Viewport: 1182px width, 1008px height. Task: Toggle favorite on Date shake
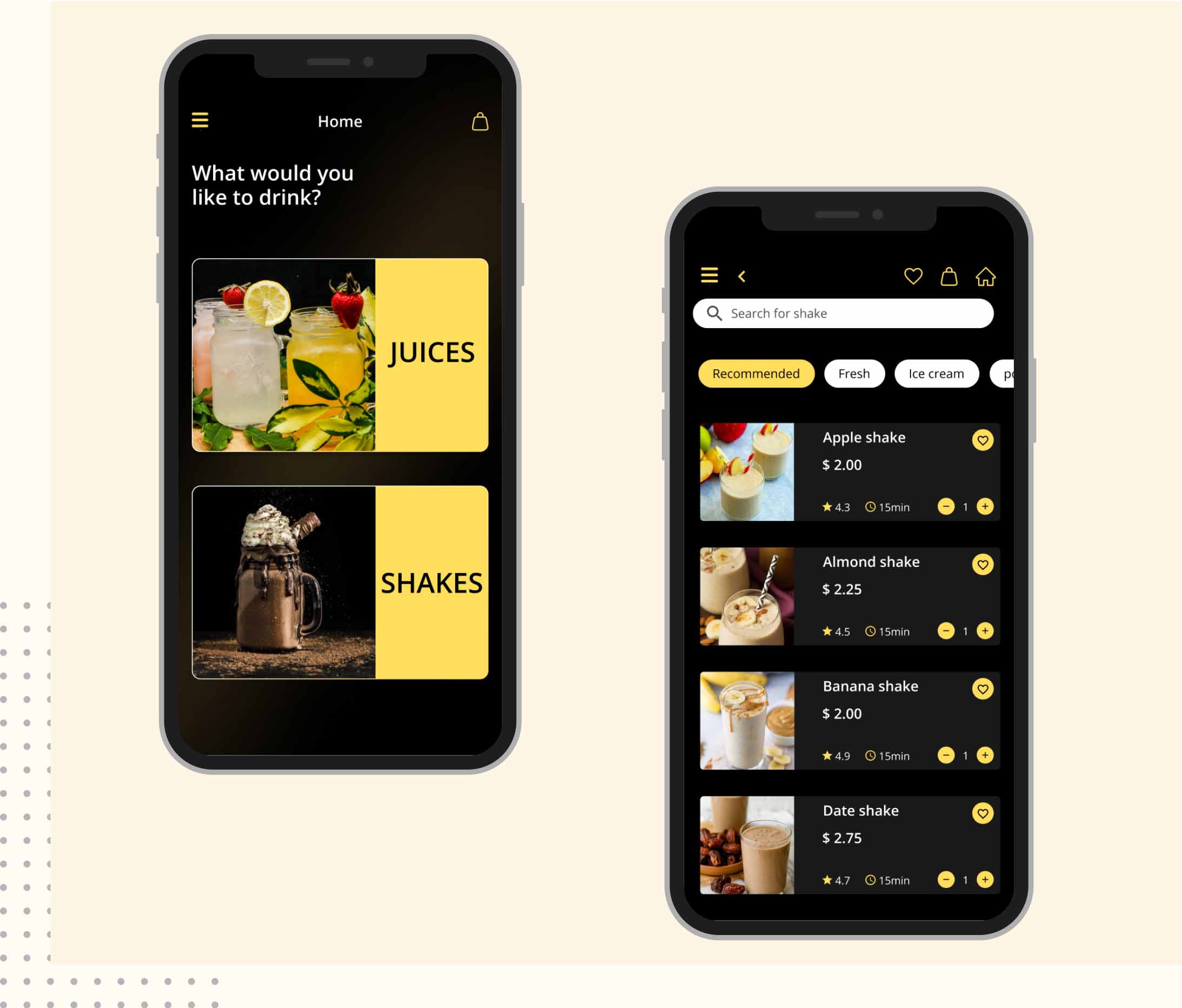(x=981, y=812)
